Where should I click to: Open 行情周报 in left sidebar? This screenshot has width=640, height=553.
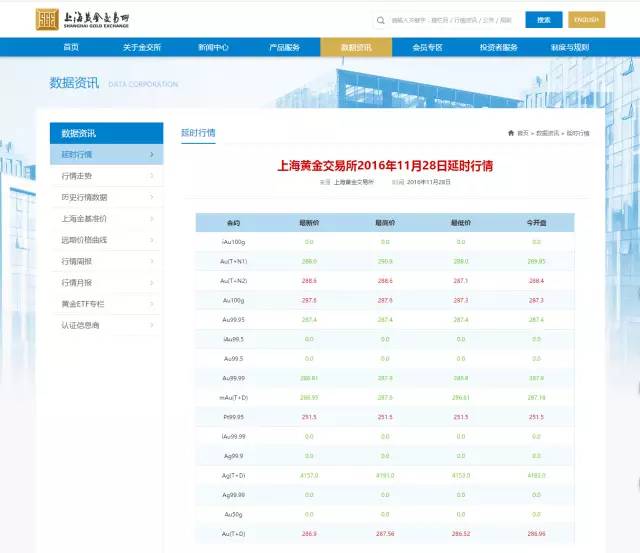pyautogui.click(x=107, y=261)
